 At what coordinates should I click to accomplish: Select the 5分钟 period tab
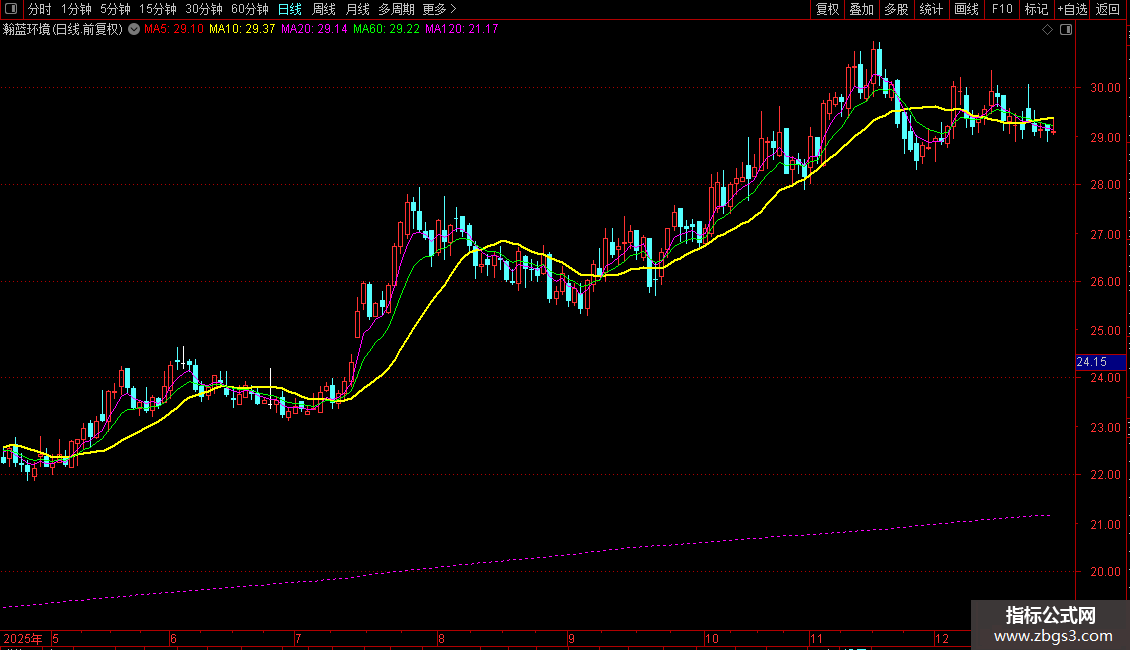[x=115, y=9]
